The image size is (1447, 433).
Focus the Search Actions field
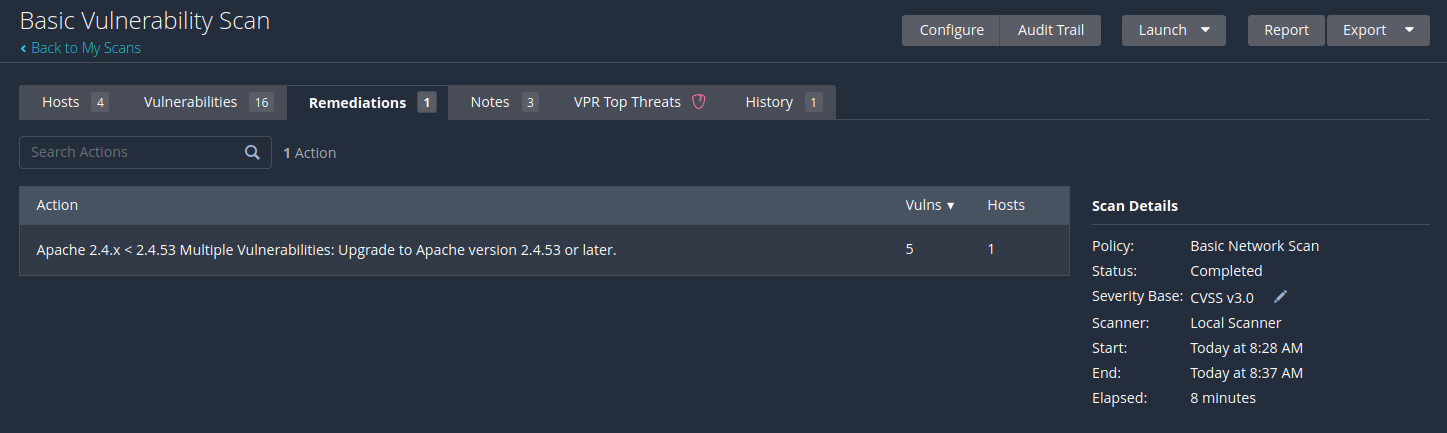(x=132, y=153)
